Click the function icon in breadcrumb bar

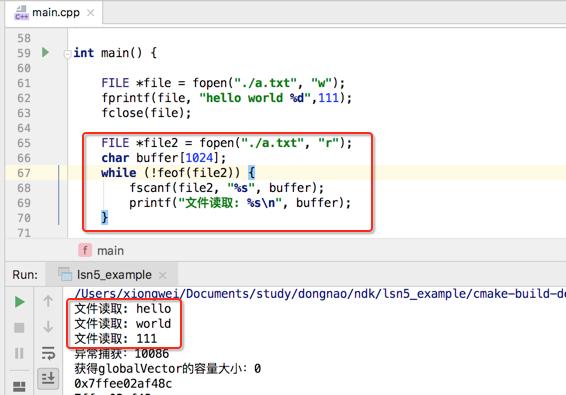coord(85,250)
